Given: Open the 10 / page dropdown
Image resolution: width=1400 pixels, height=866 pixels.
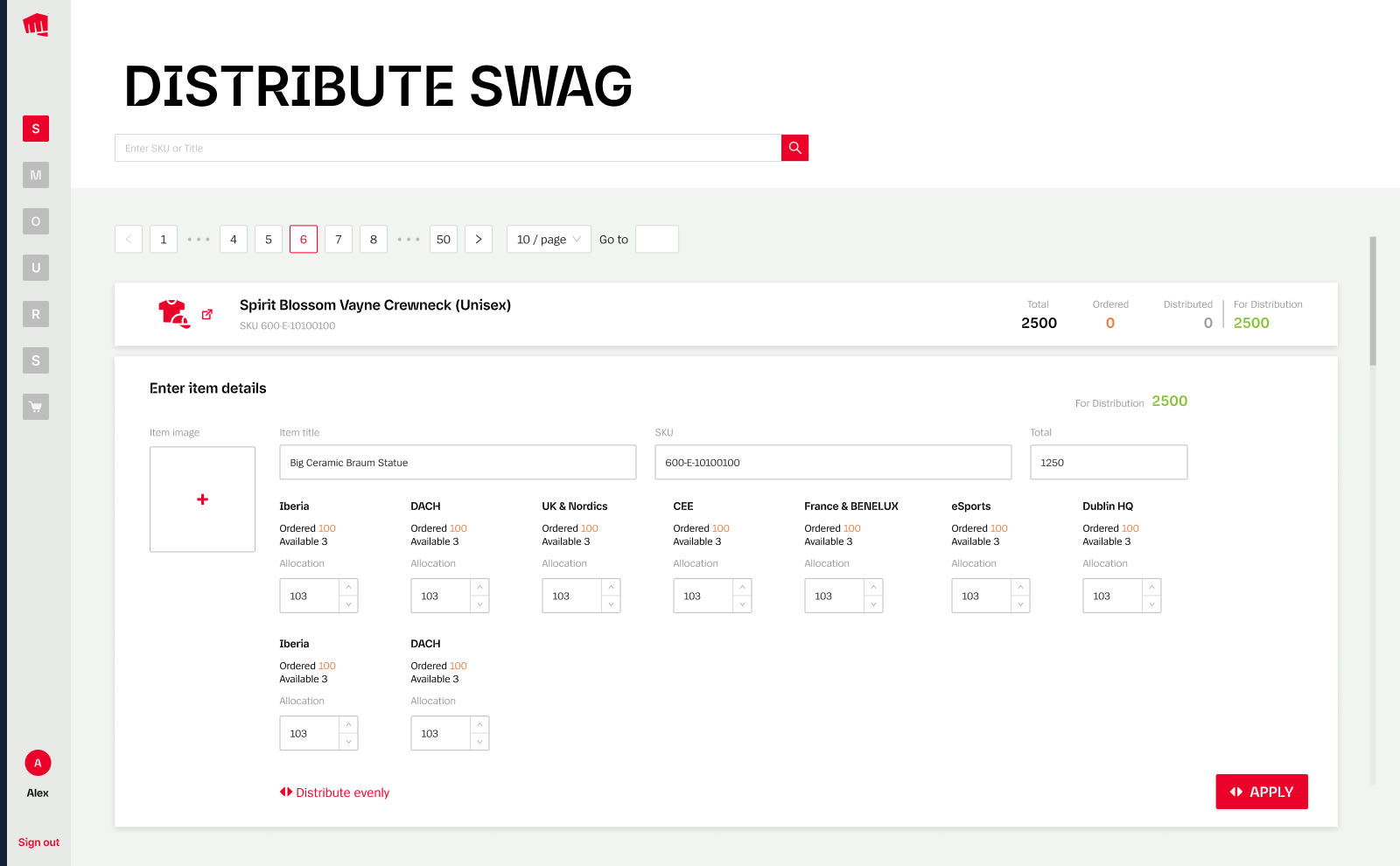Looking at the screenshot, I should click(x=549, y=239).
